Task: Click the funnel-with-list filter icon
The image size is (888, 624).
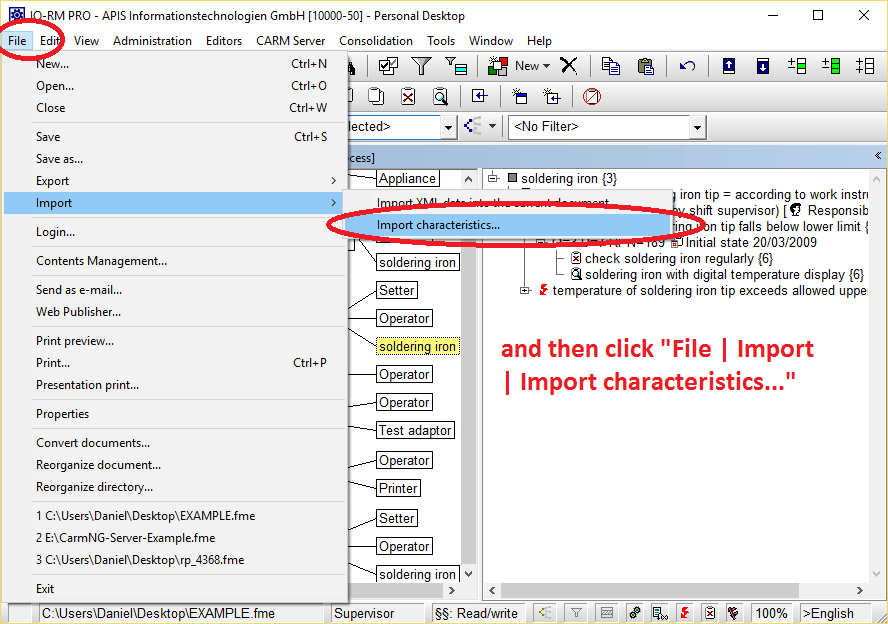Action: tap(456, 66)
